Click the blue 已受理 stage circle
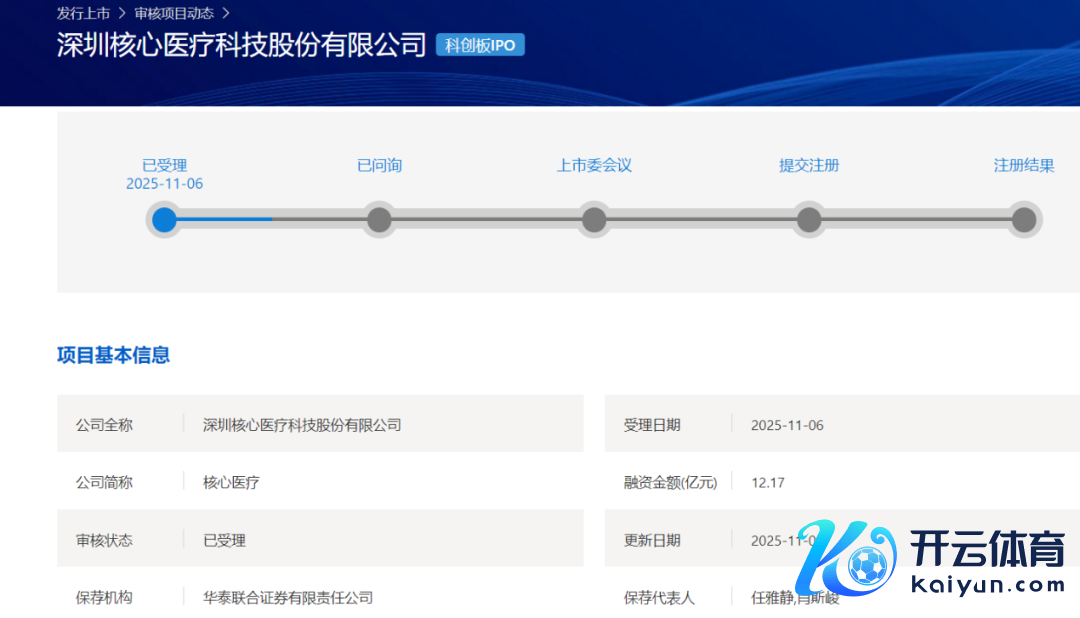This screenshot has width=1080, height=618. click(x=164, y=219)
